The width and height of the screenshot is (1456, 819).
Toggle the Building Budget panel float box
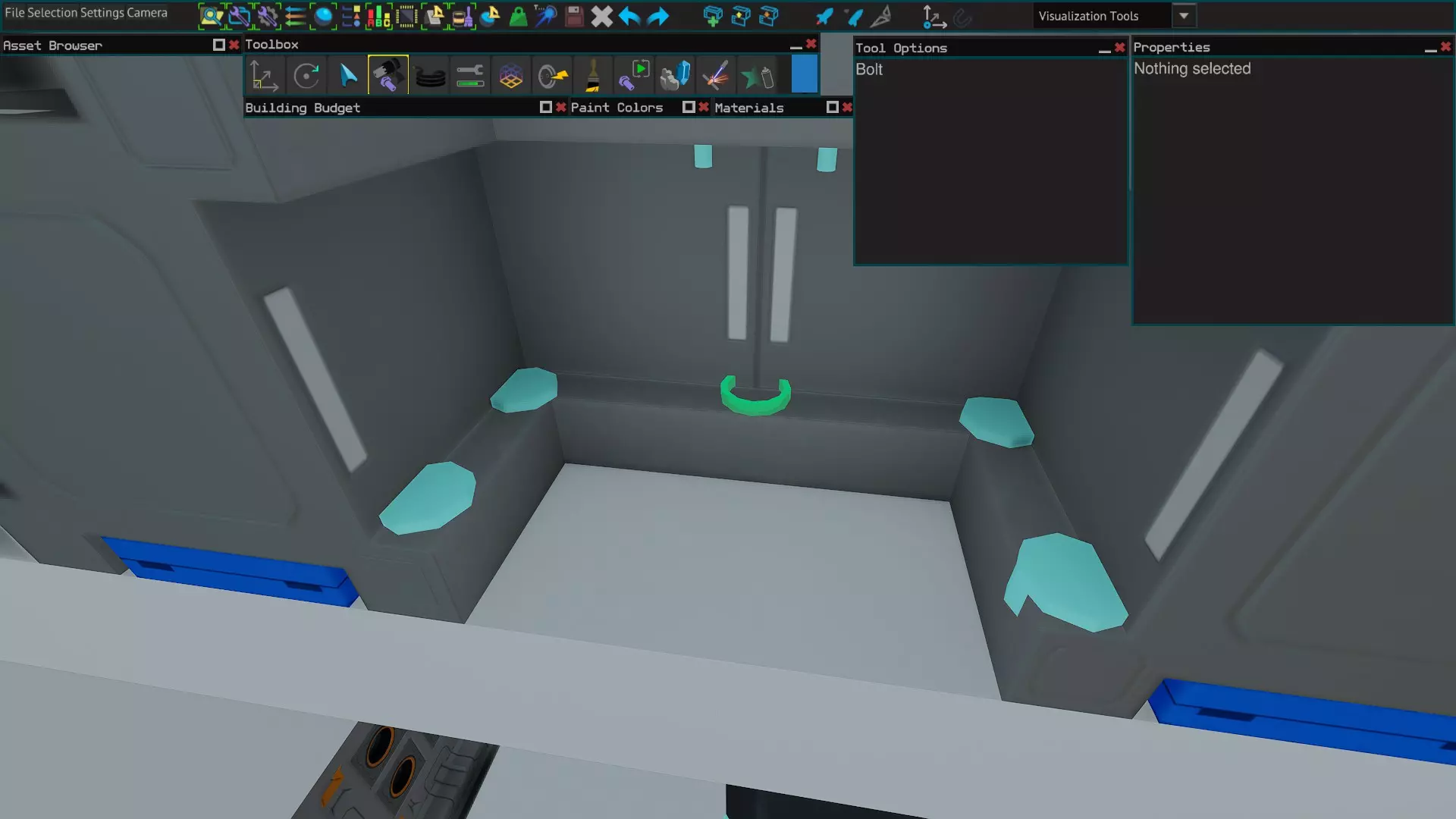tap(545, 107)
